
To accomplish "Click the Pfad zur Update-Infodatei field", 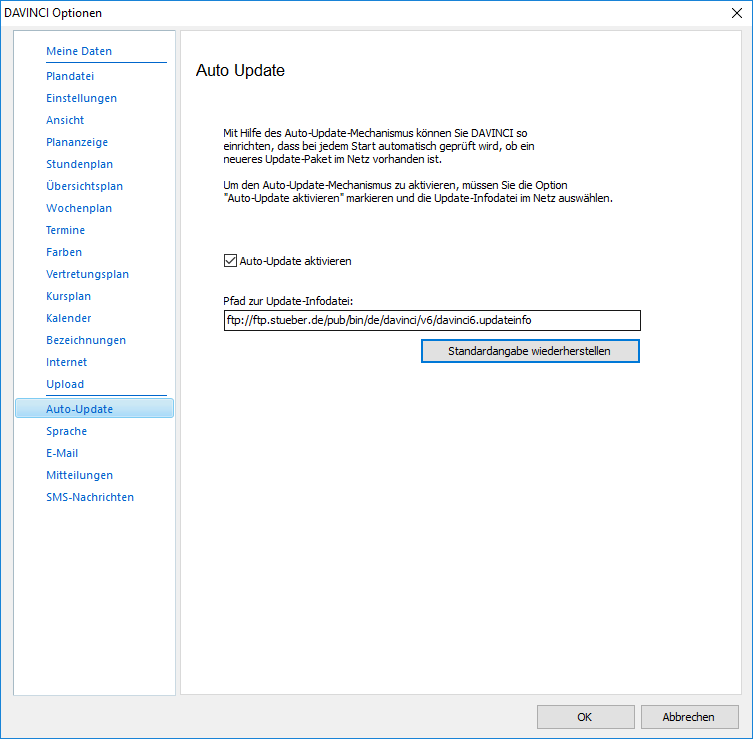I will tap(432, 320).
